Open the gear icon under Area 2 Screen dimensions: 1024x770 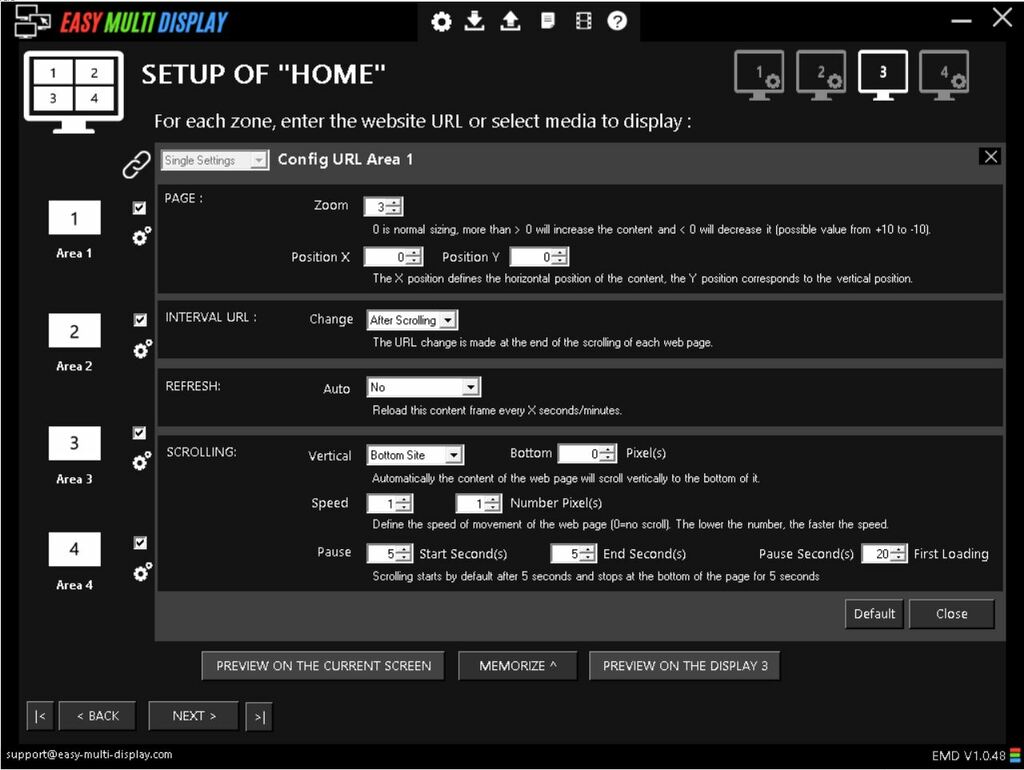pos(142,351)
